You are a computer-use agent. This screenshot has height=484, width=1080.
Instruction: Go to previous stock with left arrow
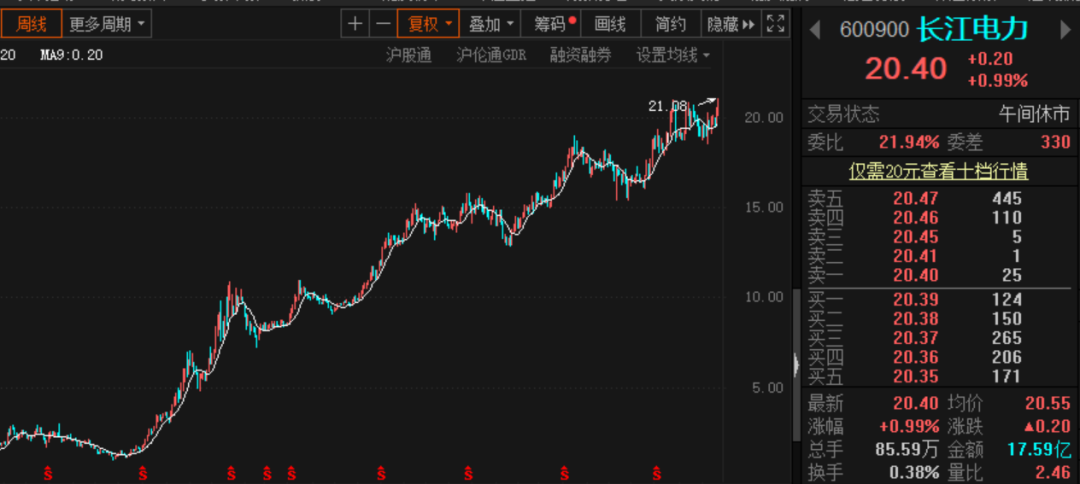814,29
